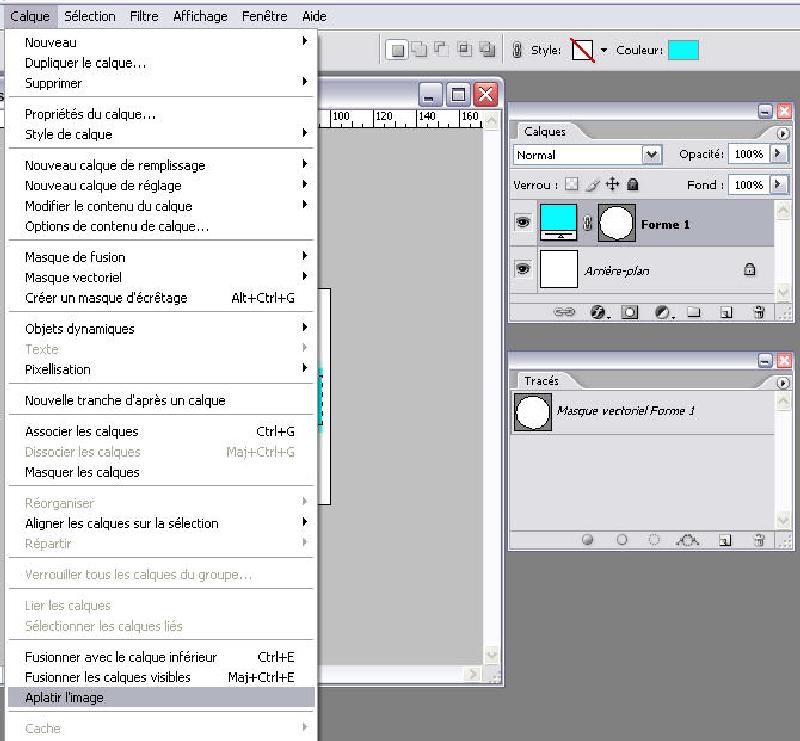The height and width of the screenshot is (741, 800).
Task: Open the Filtre menu
Action: (144, 16)
